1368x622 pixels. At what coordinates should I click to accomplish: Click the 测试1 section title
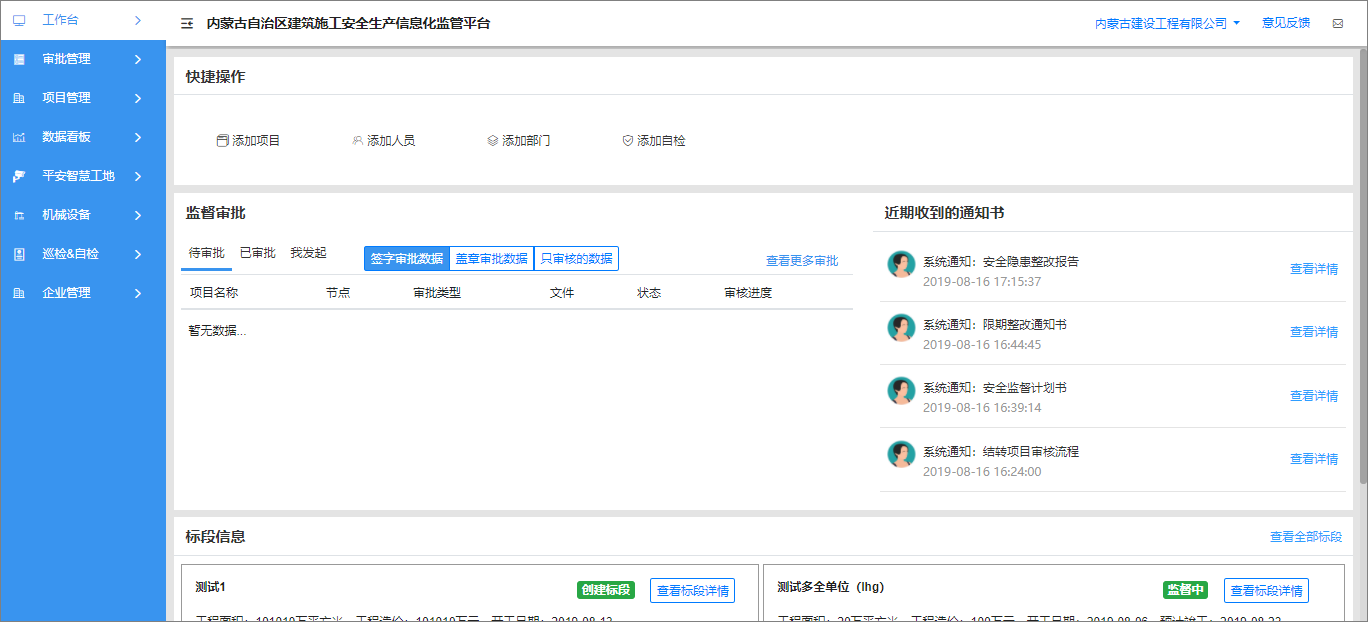(x=210, y=587)
